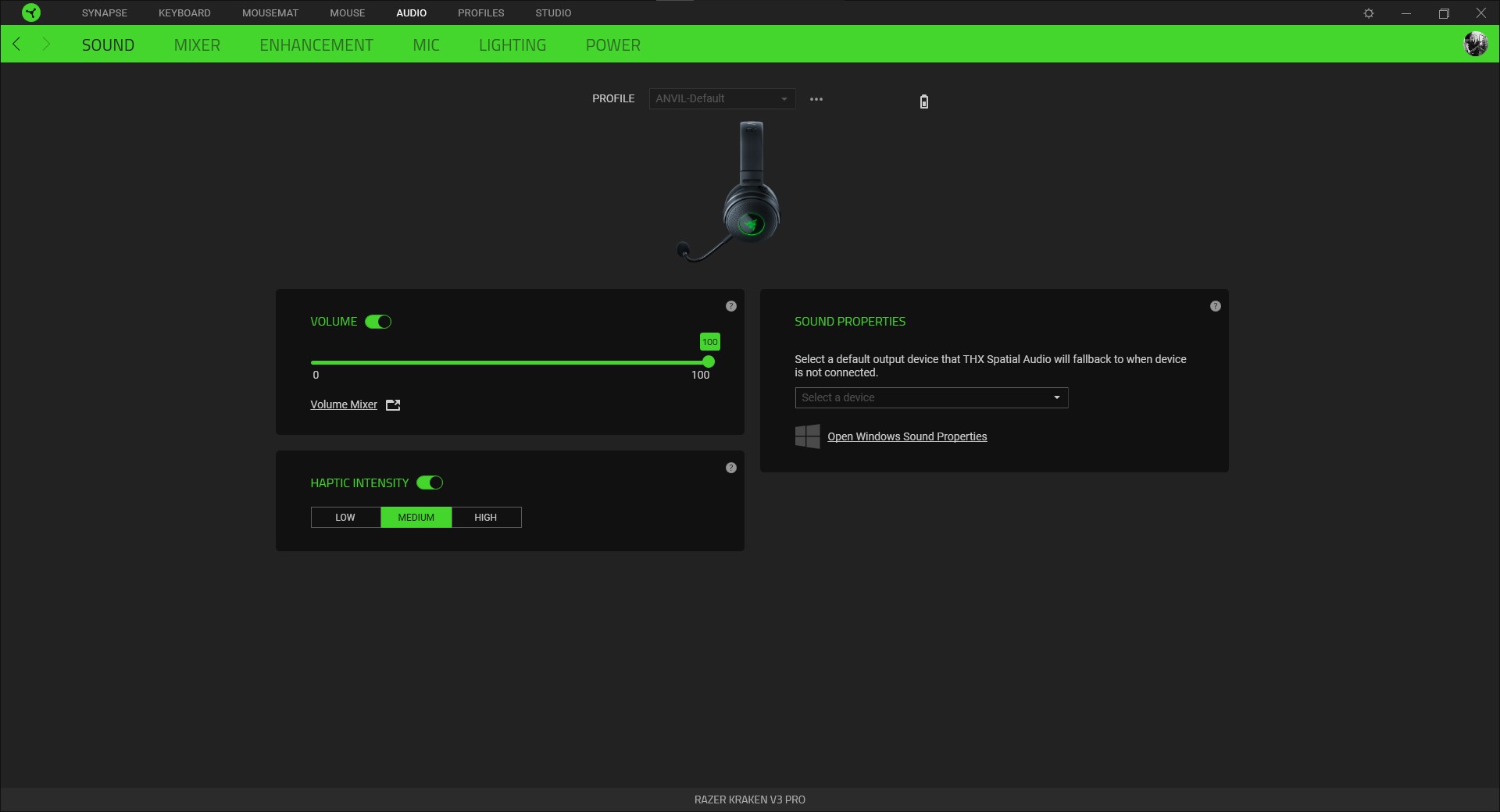Check headset battery status icon
Image resolution: width=1500 pixels, height=812 pixels.
click(x=923, y=101)
